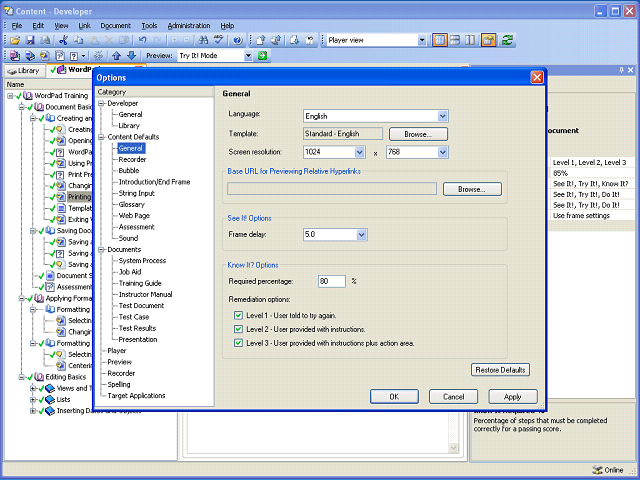Open the 768 screen height dropdown
Image resolution: width=640 pixels, height=480 pixels.
(442, 152)
